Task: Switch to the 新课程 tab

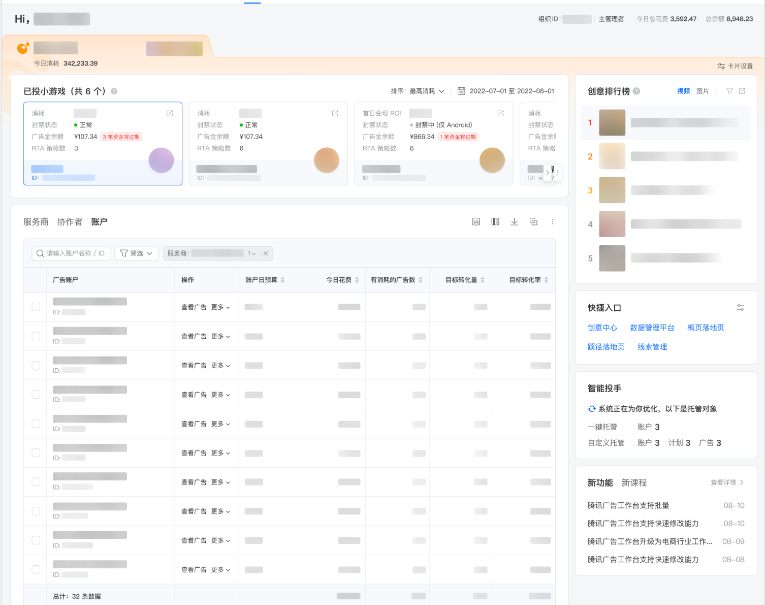Action: [634, 483]
